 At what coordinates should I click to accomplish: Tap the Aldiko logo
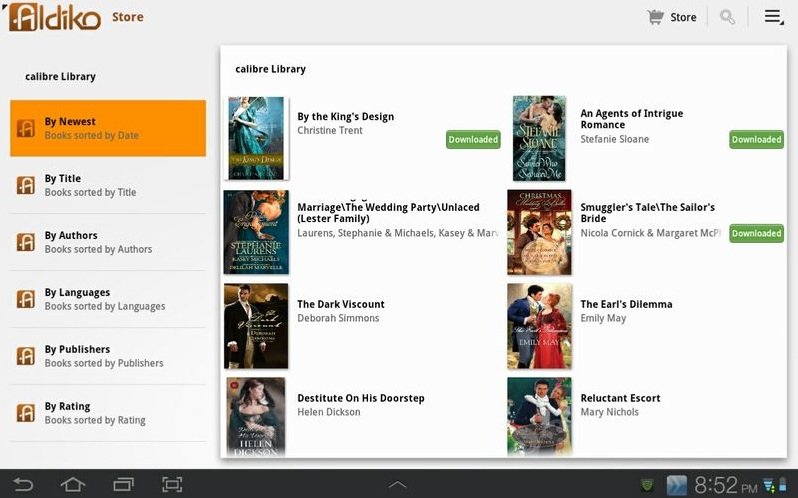tap(54, 17)
